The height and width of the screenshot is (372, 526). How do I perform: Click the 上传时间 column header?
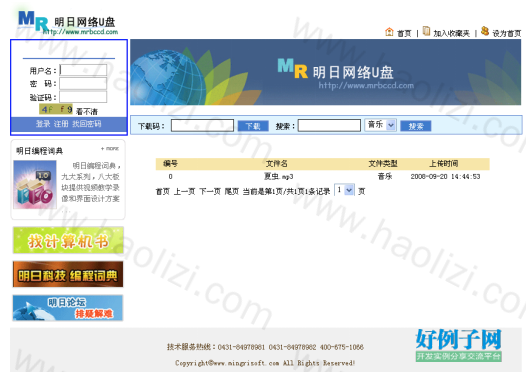tap(443, 164)
